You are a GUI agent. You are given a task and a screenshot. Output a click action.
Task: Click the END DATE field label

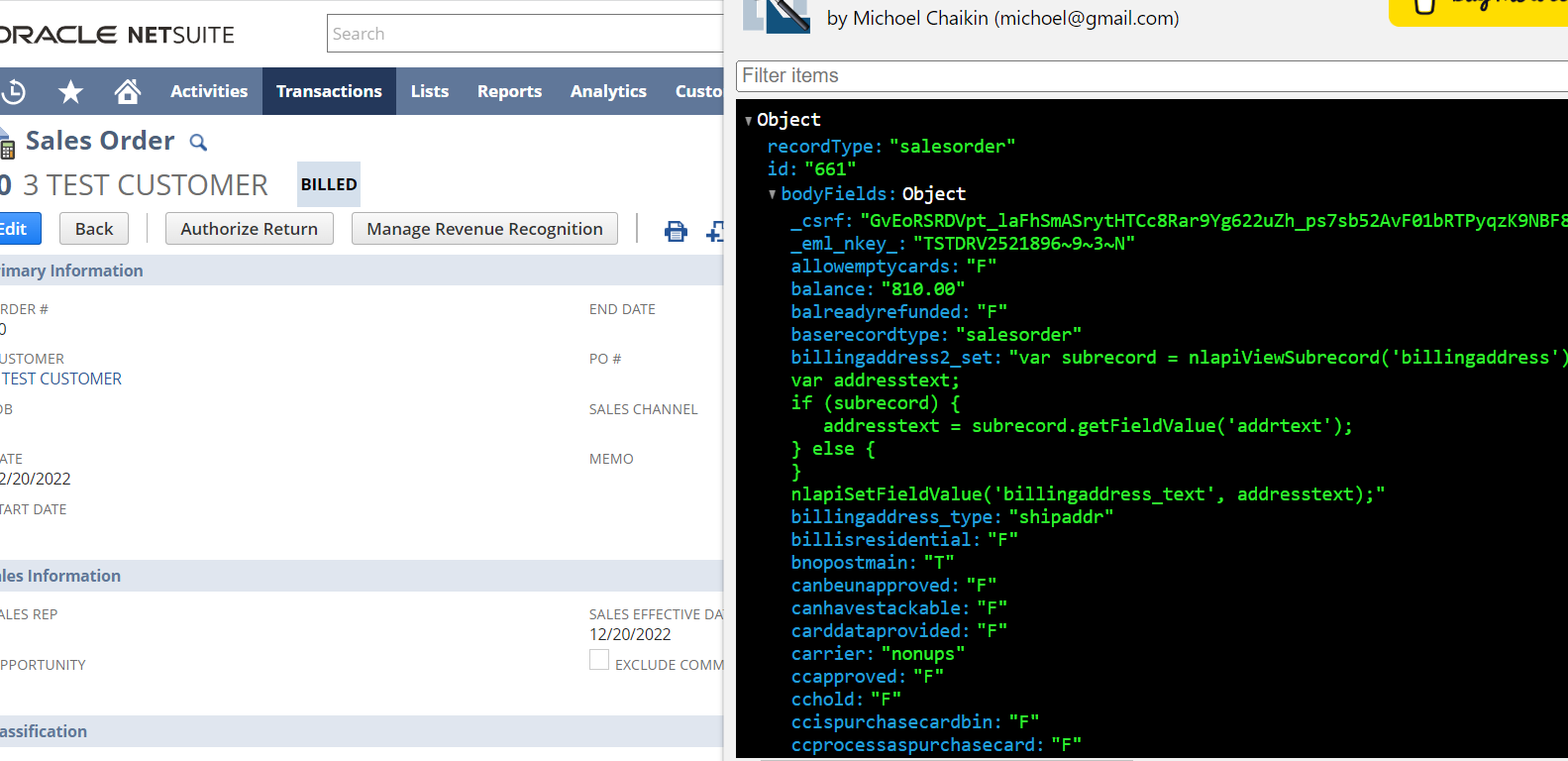[622, 309]
